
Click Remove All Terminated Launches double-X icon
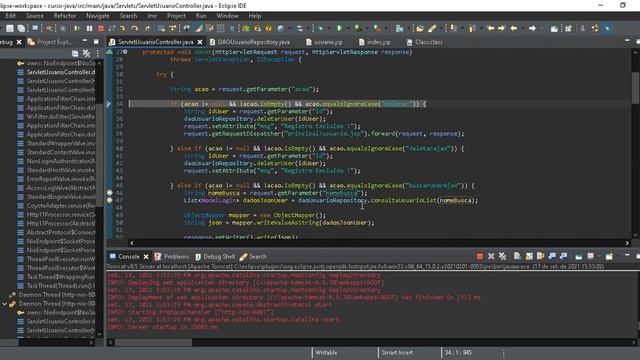pyautogui.click(x=502, y=256)
